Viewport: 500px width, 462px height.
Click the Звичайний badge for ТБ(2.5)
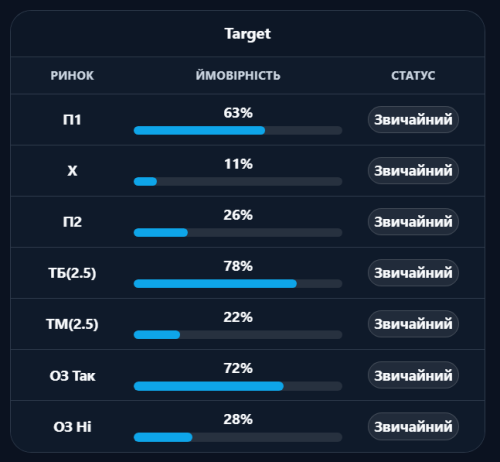[x=413, y=273]
